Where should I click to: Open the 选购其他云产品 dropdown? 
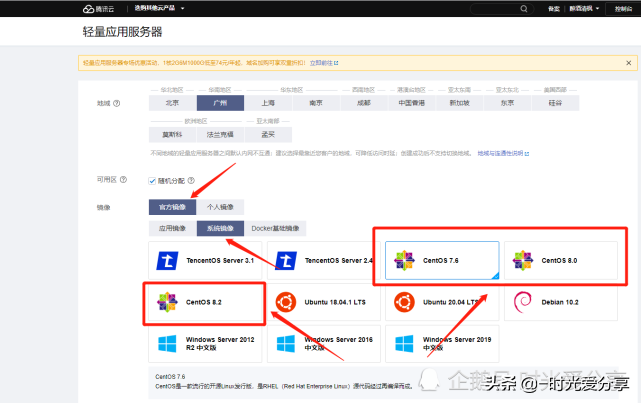[x=159, y=8]
